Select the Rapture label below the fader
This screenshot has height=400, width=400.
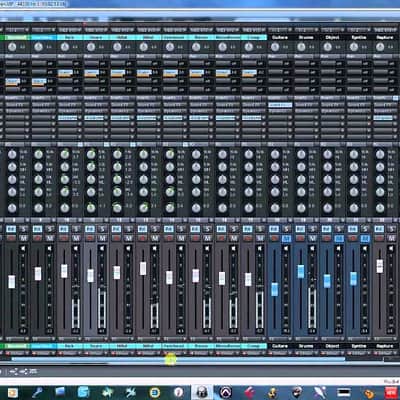[x=385, y=346]
